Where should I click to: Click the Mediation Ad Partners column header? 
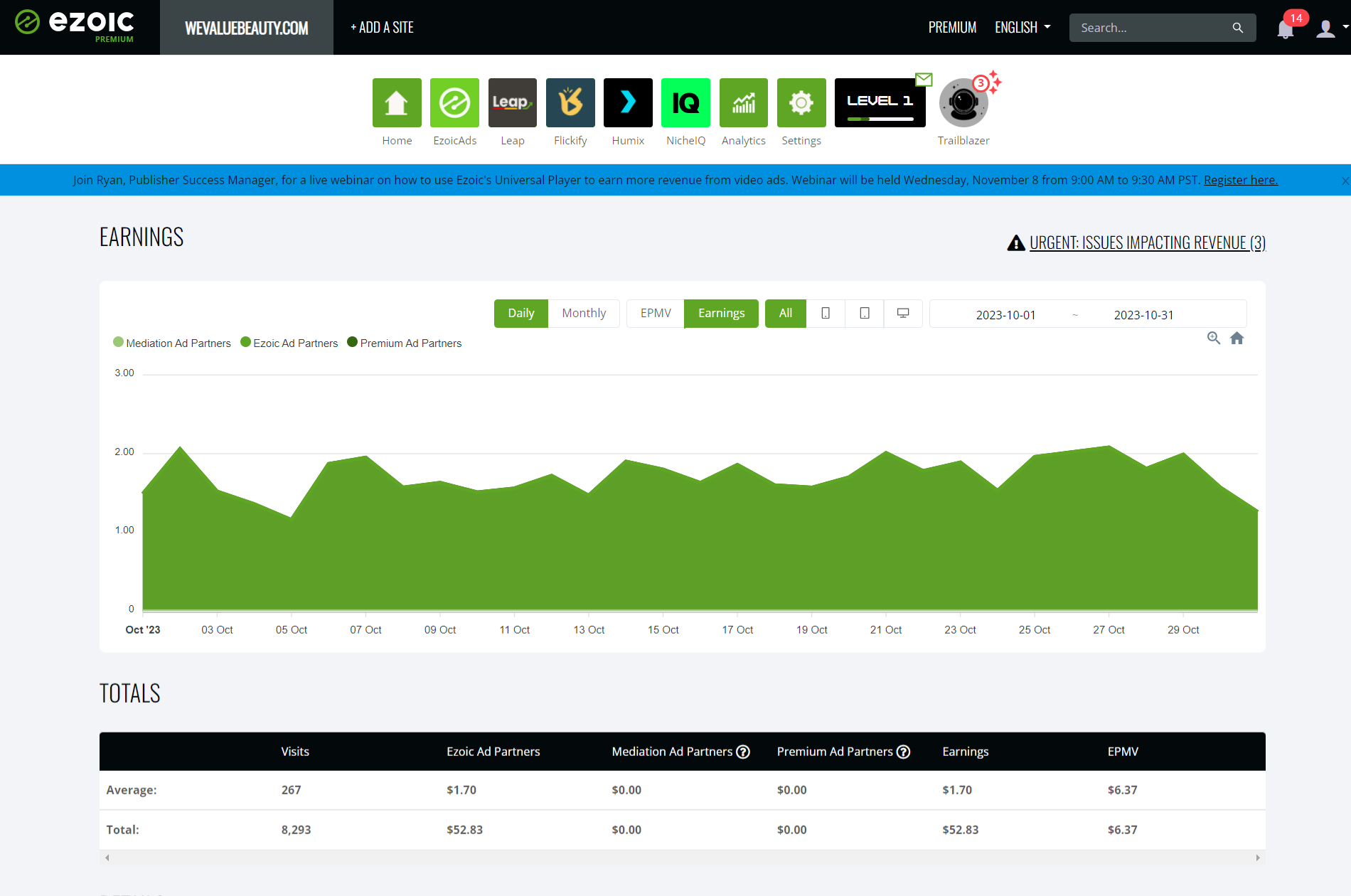672,752
